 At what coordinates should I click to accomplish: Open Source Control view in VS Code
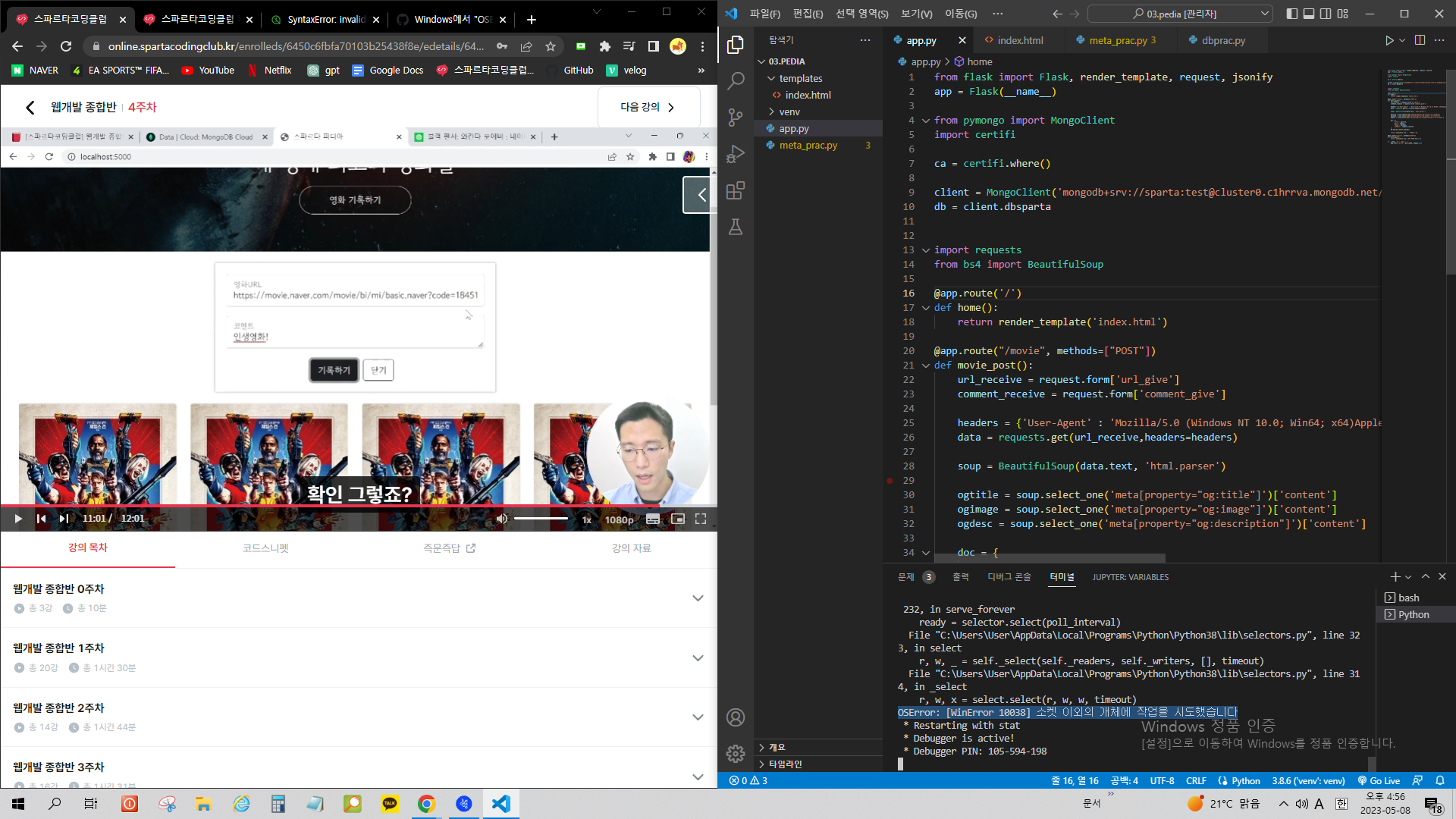(735, 118)
